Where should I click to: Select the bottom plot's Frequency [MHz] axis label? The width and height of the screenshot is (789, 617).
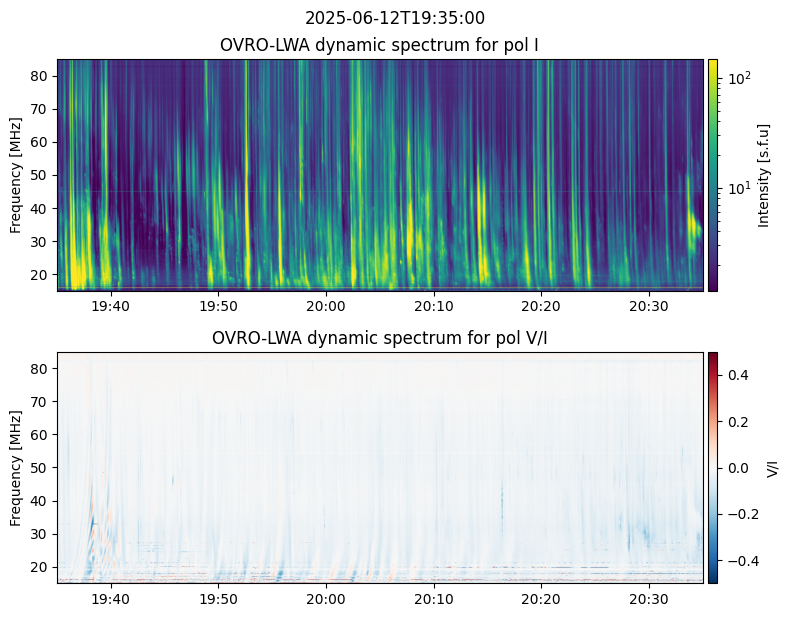click(x=16, y=467)
